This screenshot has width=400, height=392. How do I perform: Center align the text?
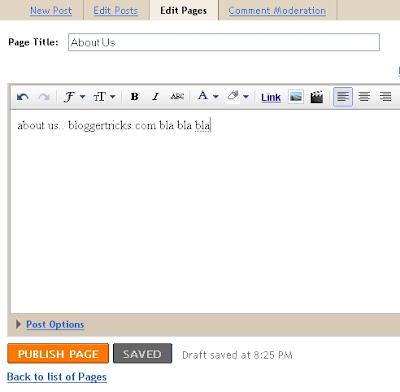[x=364, y=97]
